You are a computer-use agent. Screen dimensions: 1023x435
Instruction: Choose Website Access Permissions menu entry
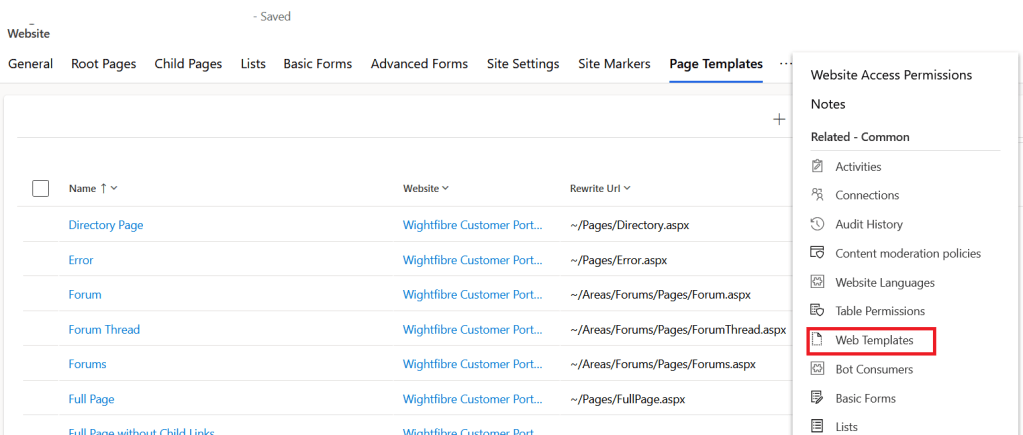890,75
